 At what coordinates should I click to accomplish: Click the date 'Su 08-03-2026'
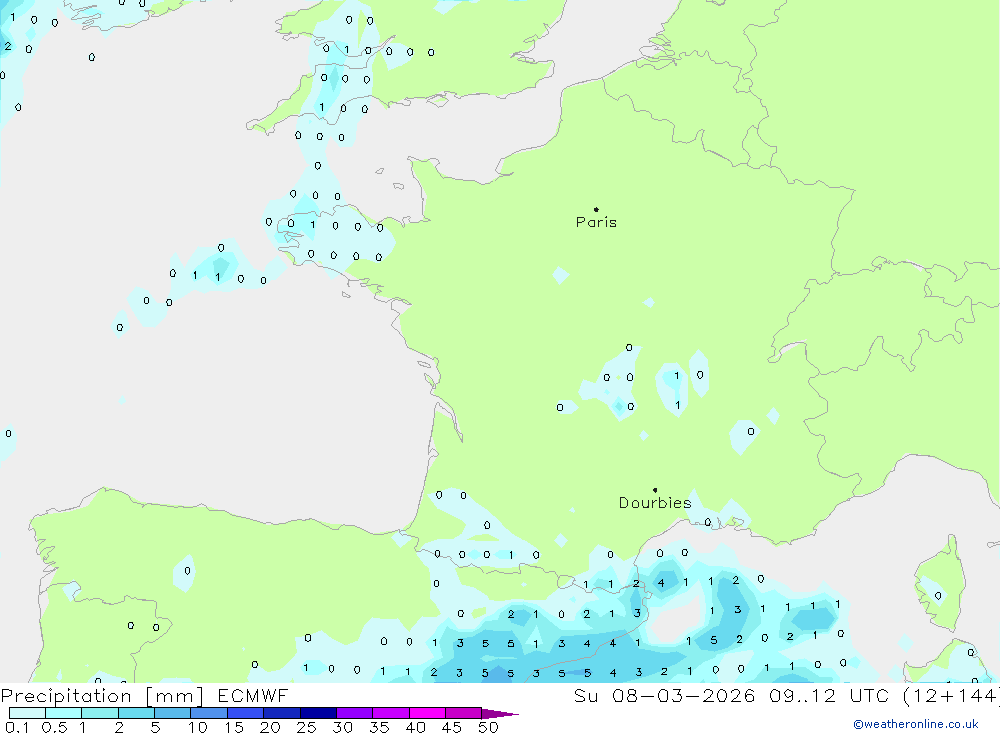665,696
